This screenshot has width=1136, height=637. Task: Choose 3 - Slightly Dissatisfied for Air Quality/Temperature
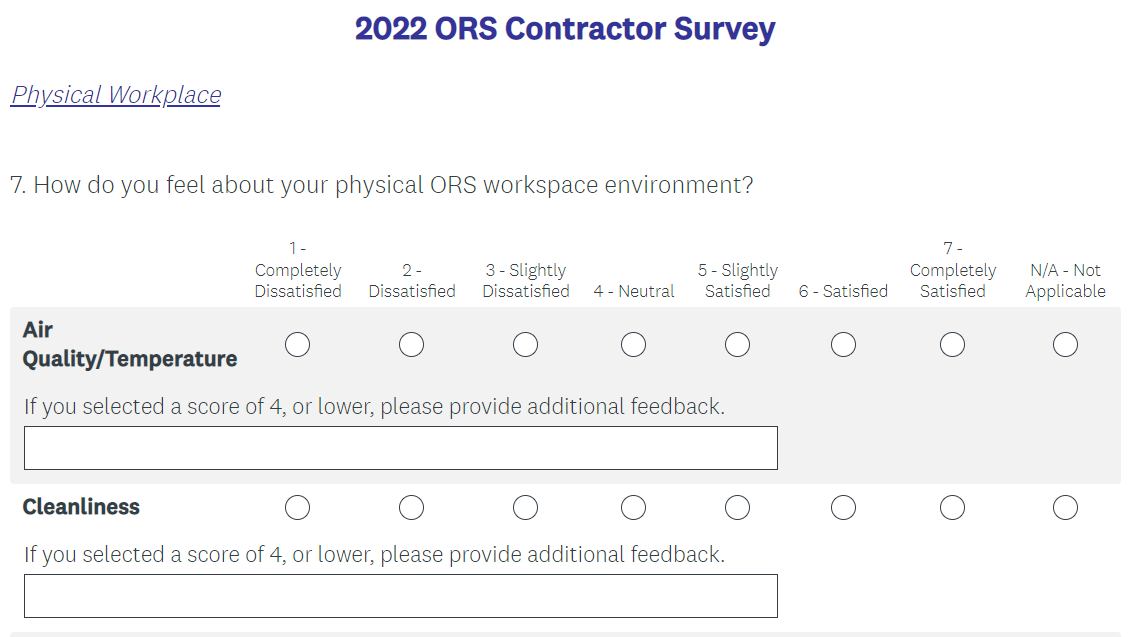pyautogui.click(x=525, y=345)
